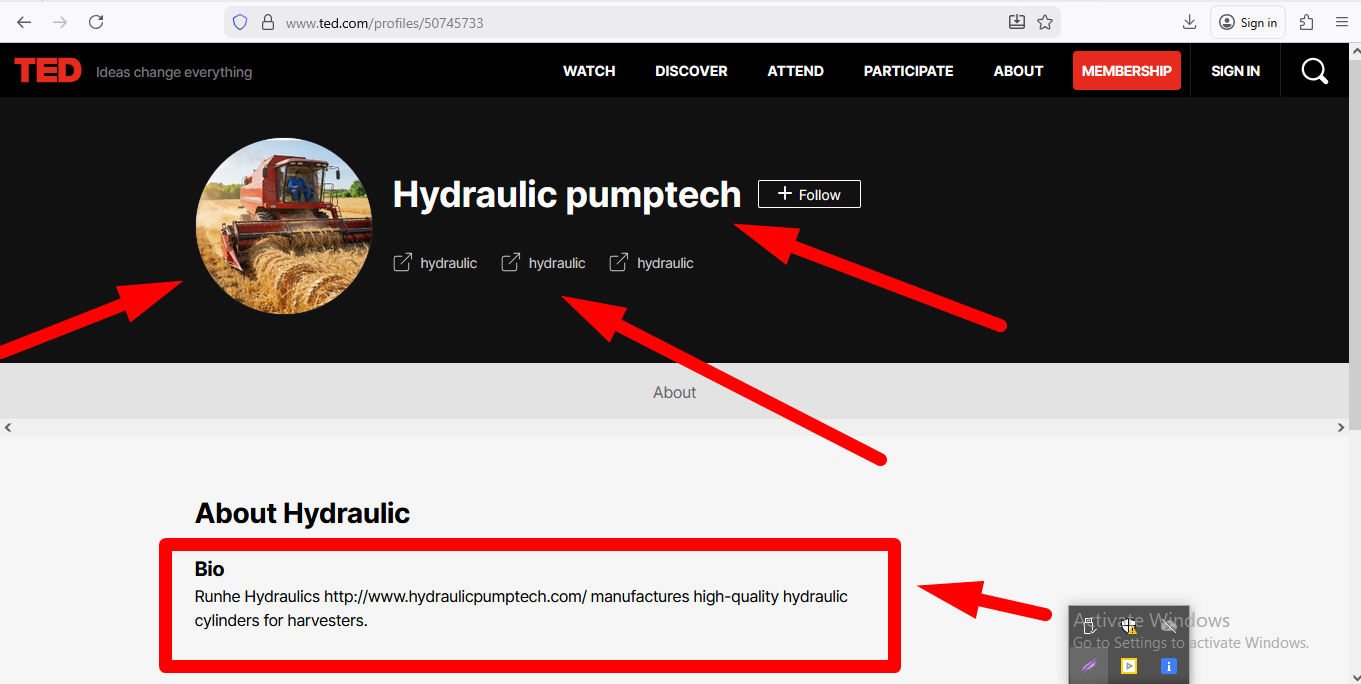Viewport: 1361px width, 684px height.
Task: Click the right horizontal scroll arrow
Action: (1341, 427)
